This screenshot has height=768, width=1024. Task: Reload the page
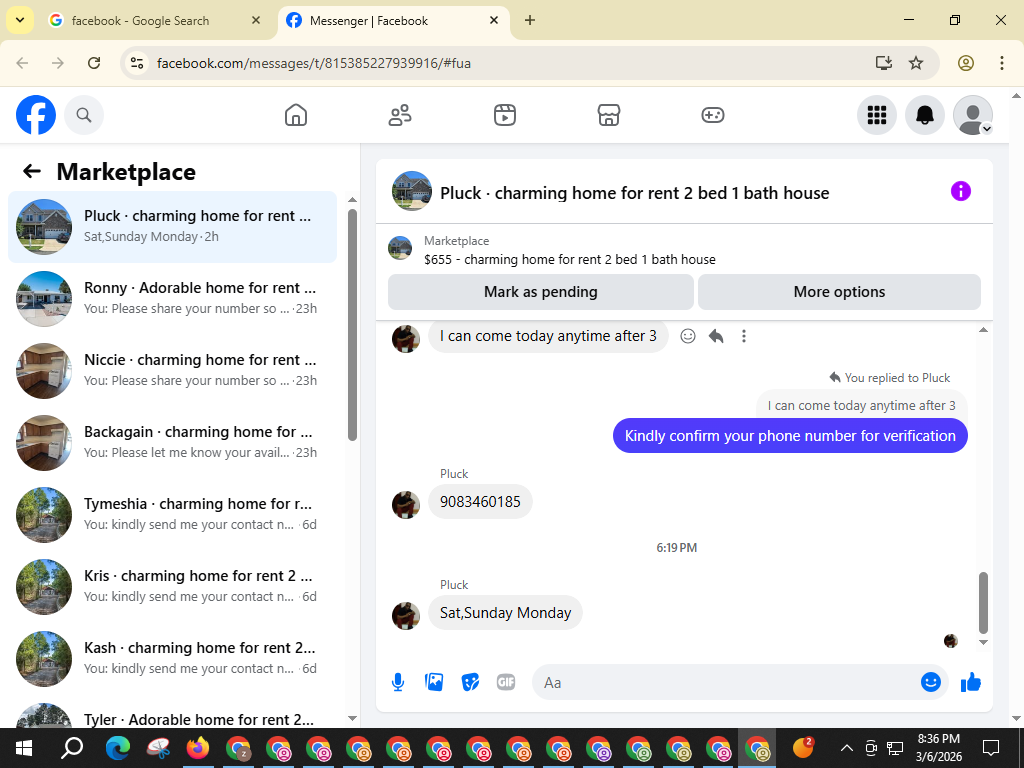(x=94, y=63)
